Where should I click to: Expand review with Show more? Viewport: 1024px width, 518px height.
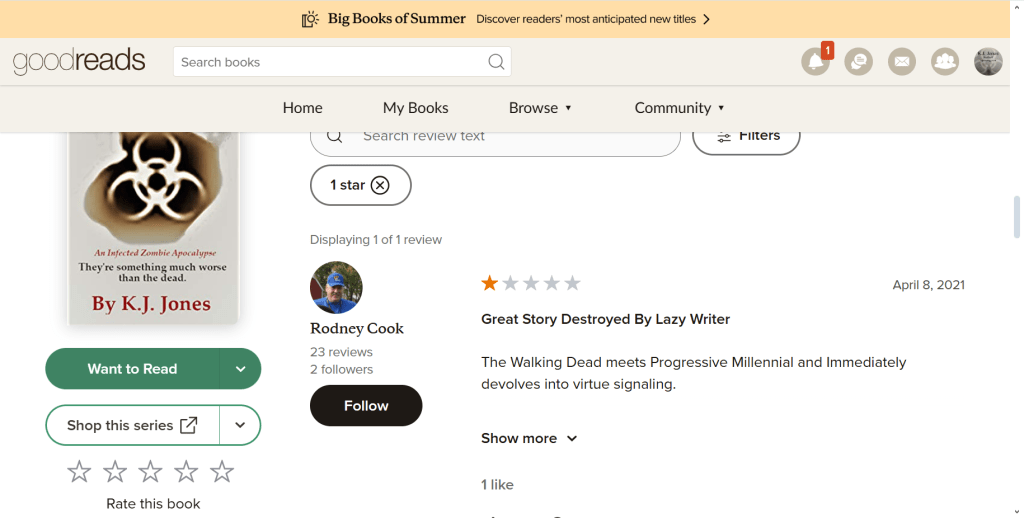[x=529, y=438]
